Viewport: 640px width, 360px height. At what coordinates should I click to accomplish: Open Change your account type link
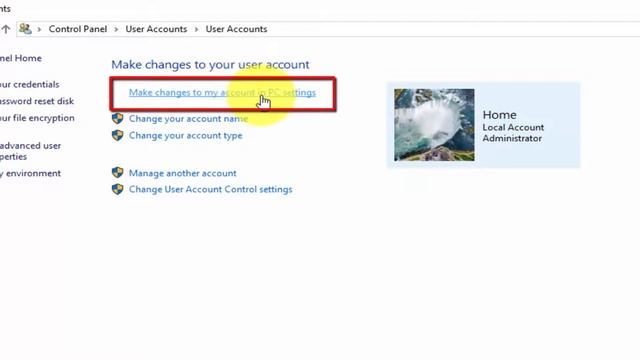click(x=185, y=136)
